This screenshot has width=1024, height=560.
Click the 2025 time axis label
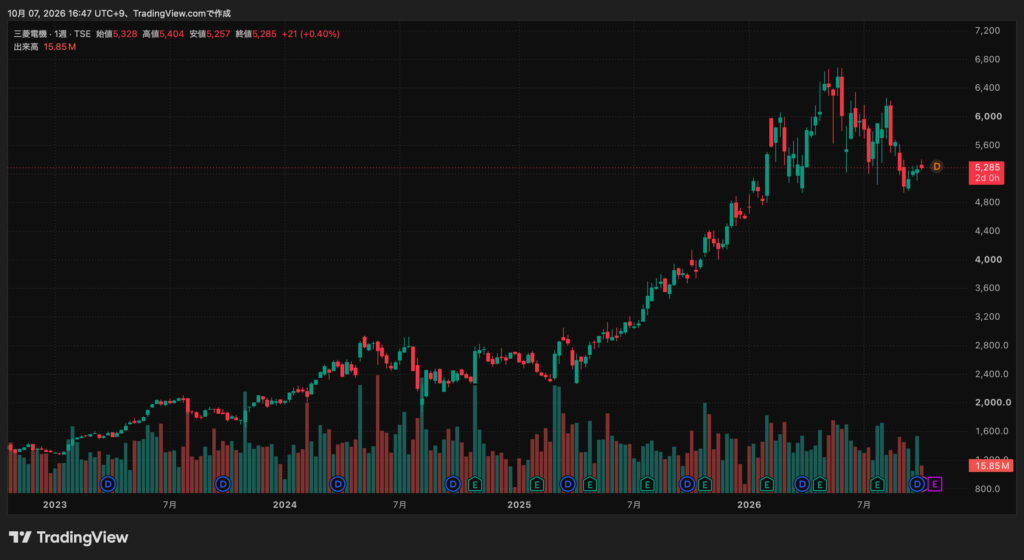click(x=519, y=505)
